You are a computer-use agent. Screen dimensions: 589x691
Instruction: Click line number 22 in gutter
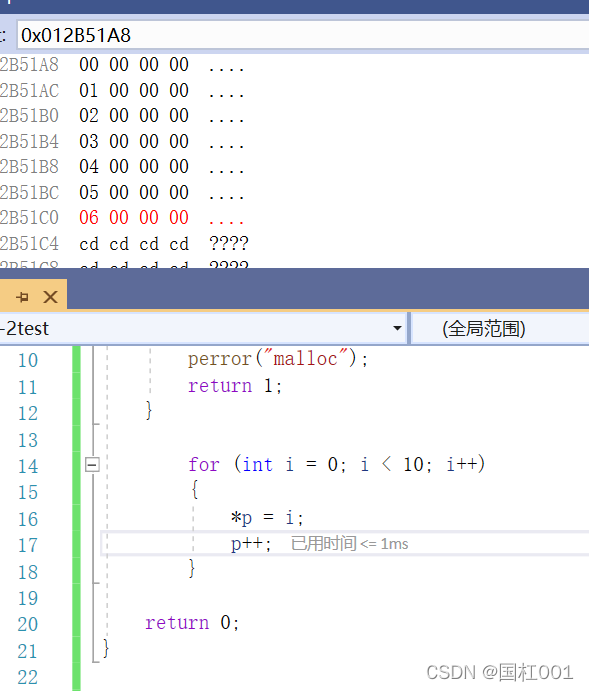click(28, 677)
